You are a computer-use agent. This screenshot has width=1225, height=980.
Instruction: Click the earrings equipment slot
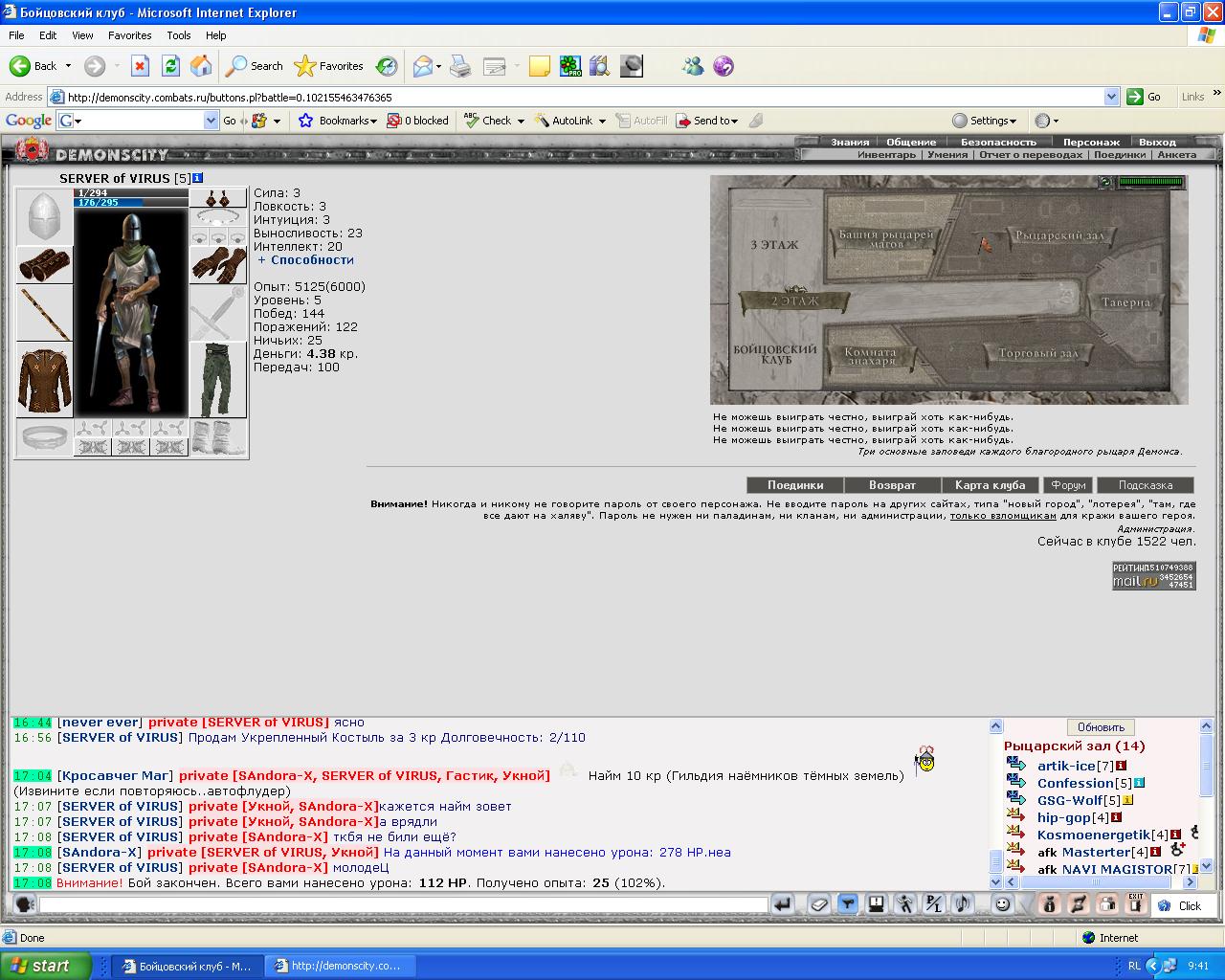[218, 198]
